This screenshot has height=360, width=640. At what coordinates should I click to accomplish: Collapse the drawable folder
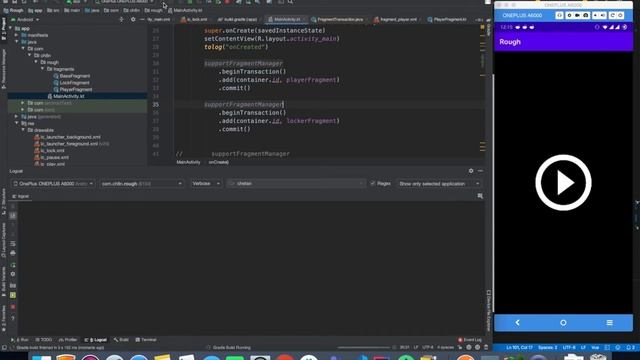[23, 130]
